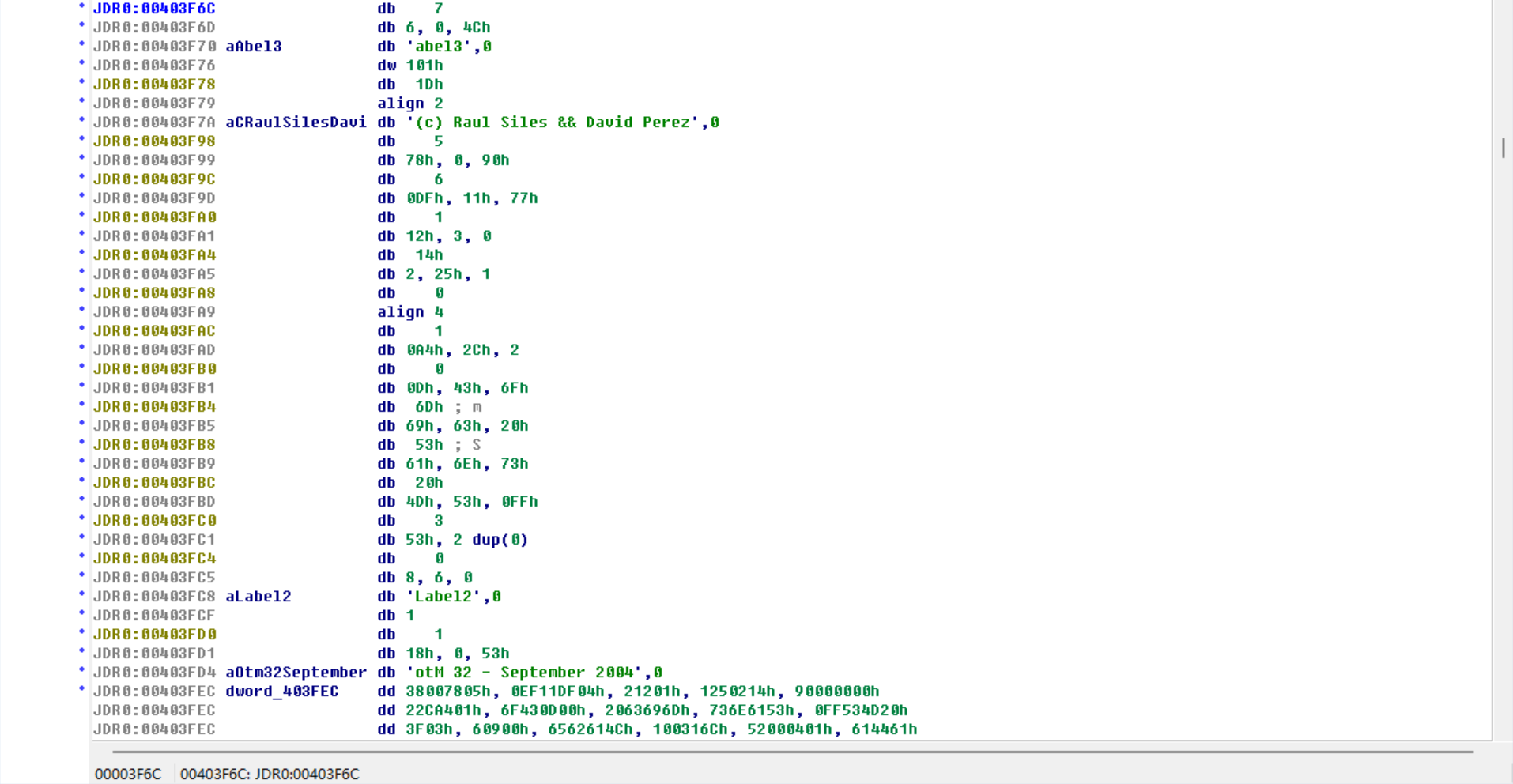The height and width of the screenshot is (784, 1513).
Task: Select address JDR0:00403FAC
Action: 154,331
